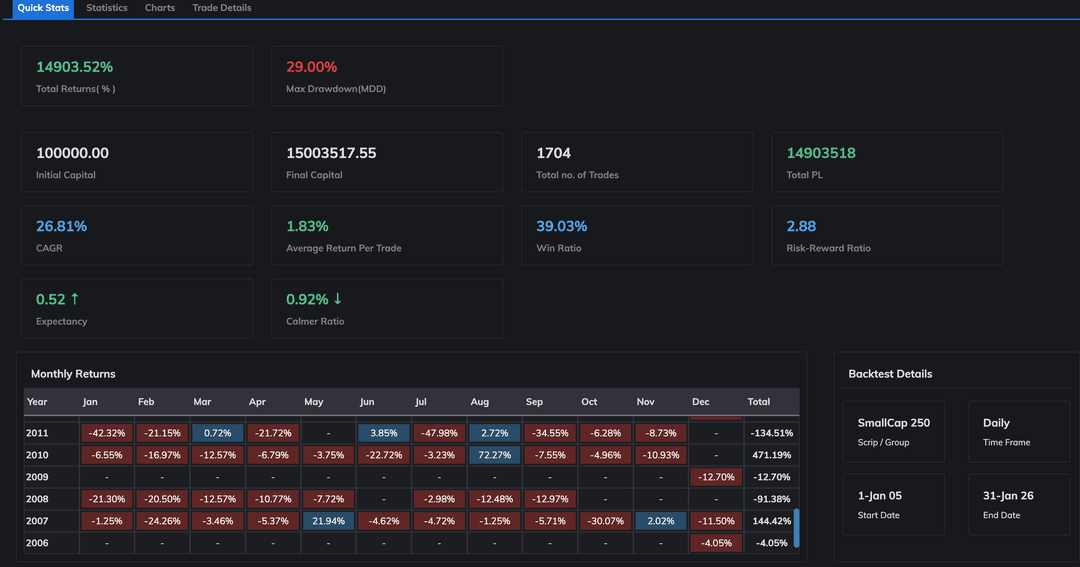Click the Start Date 1-Jan 05 field
Viewport: 1080px width, 567px height.
894,505
